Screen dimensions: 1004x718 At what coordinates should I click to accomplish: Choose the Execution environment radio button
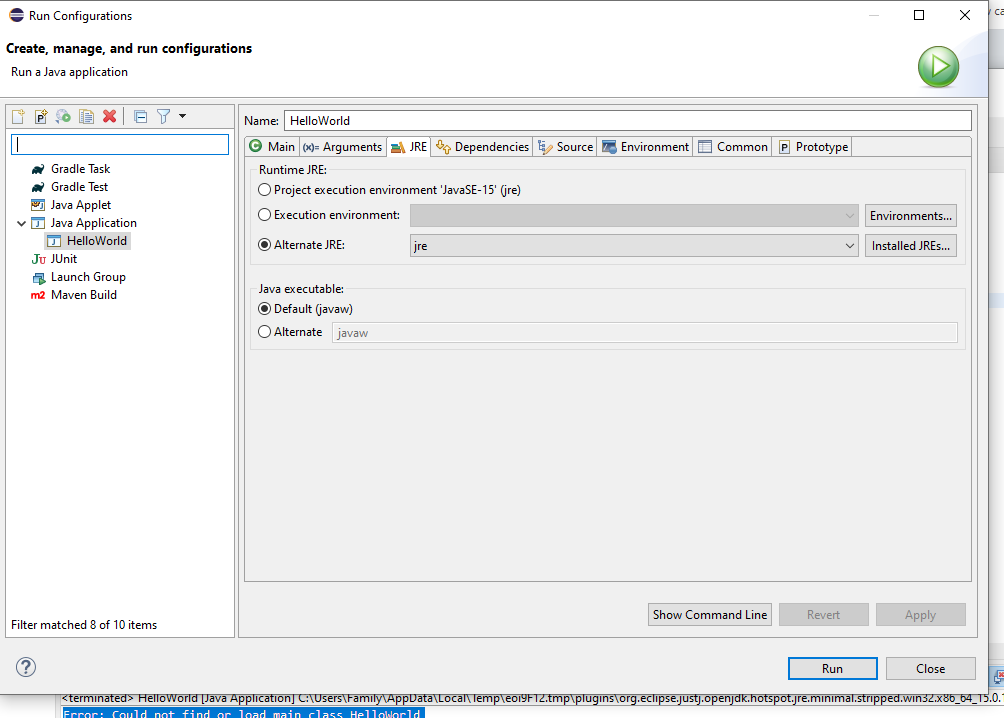pos(265,215)
